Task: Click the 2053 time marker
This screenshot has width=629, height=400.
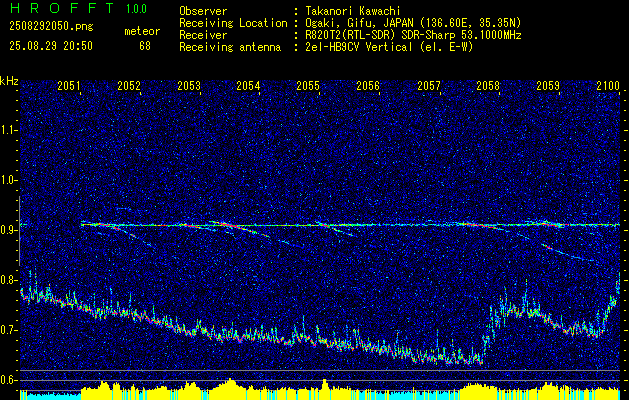Action: pos(189,86)
